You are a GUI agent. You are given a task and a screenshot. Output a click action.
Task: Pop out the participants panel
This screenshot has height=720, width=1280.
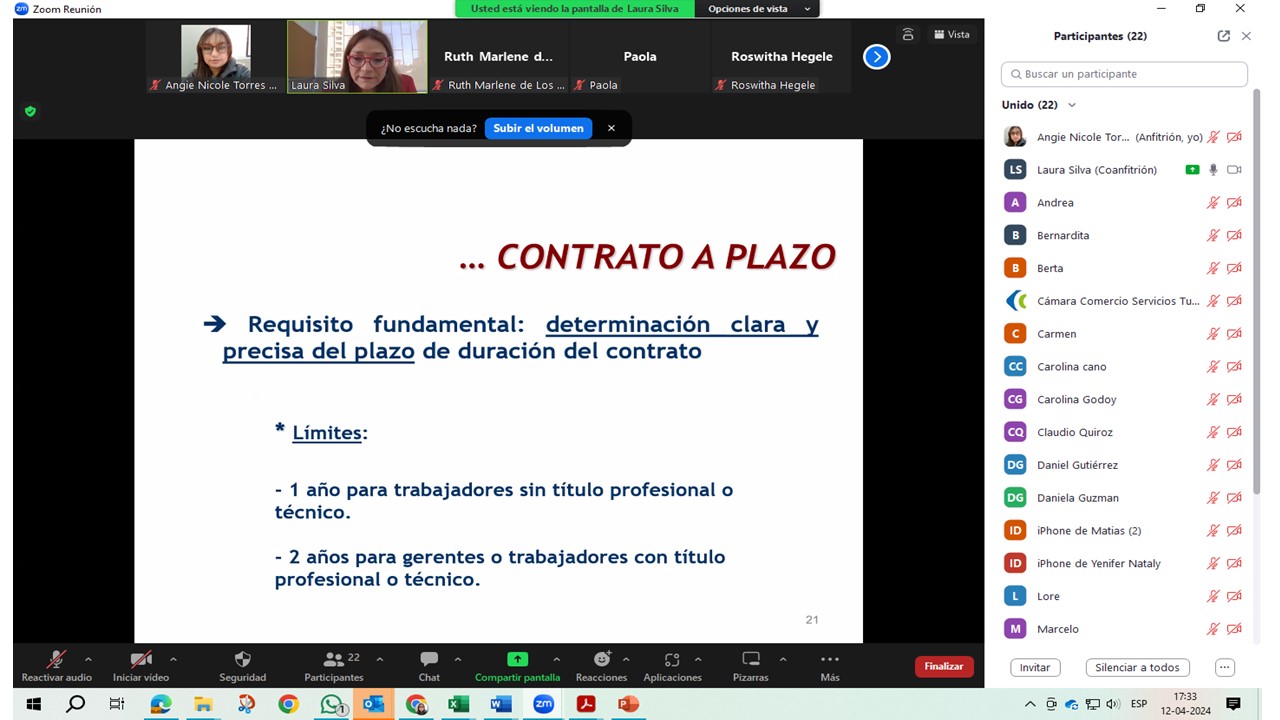[x=1223, y=36]
